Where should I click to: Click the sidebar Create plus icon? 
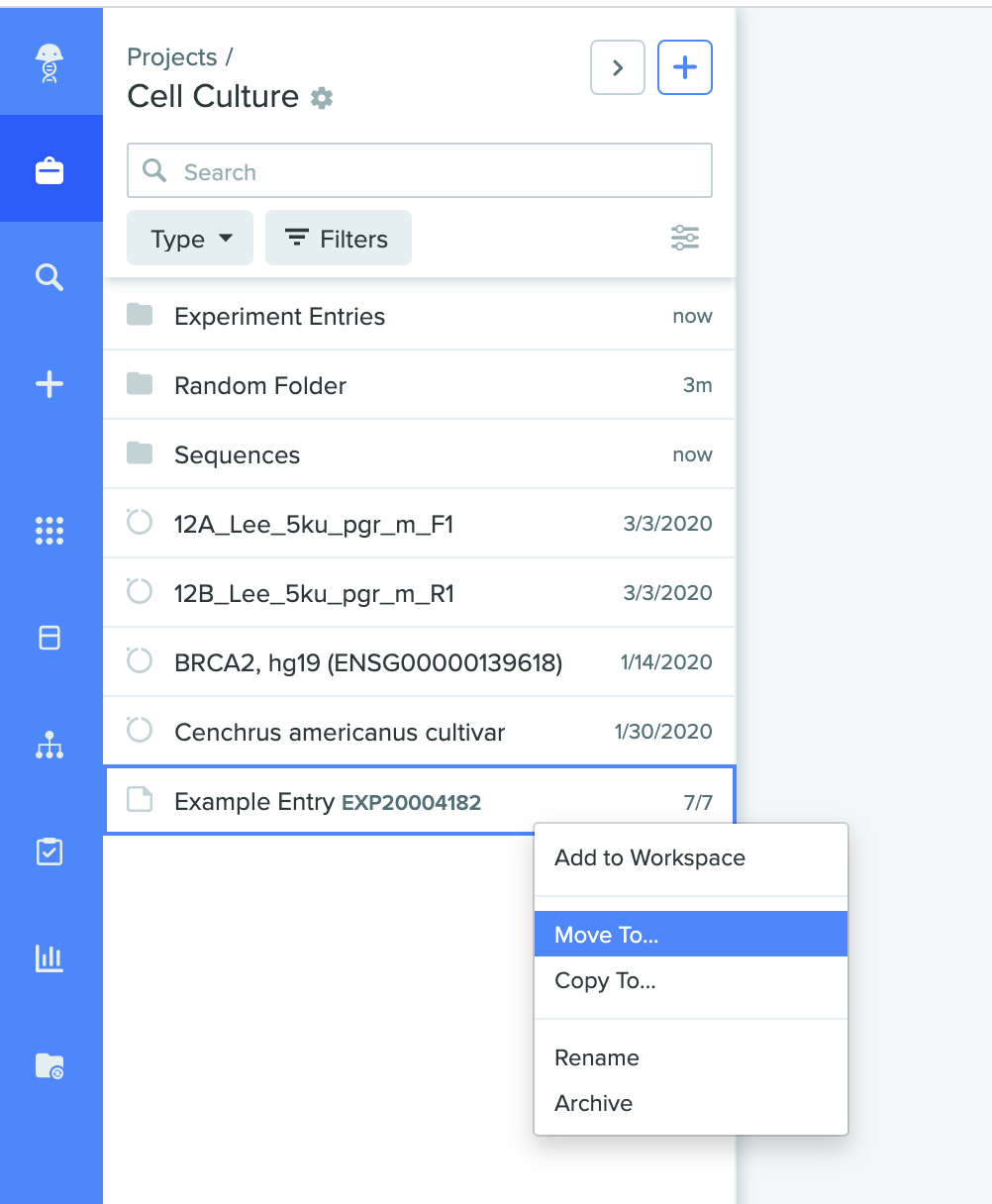pyautogui.click(x=50, y=384)
